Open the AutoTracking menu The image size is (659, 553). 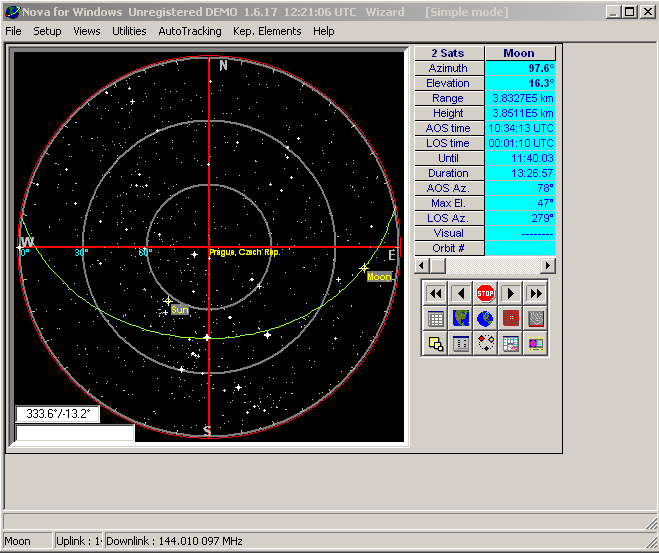189,31
